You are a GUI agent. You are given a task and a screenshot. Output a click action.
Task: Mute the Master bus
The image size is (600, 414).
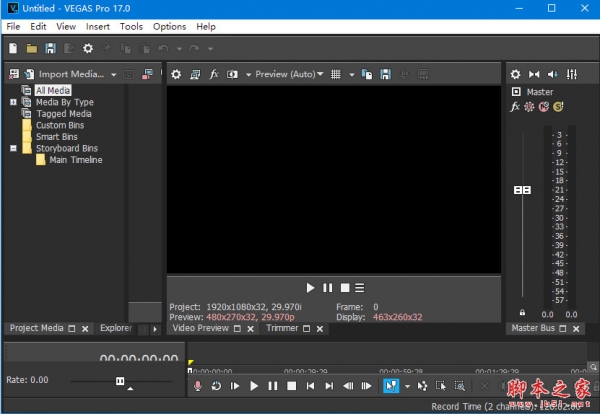point(544,107)
